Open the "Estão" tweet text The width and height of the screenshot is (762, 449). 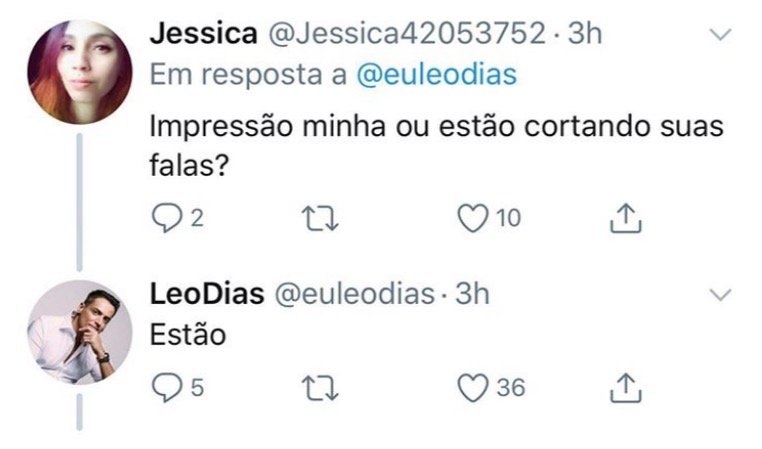click(x=188, y=336)
